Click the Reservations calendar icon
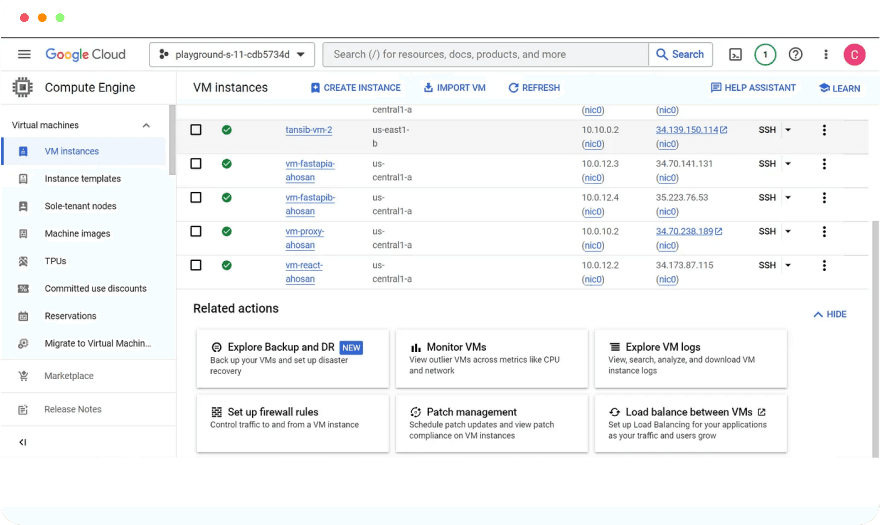This screenshot has height=525, width=880. (23, 316)
